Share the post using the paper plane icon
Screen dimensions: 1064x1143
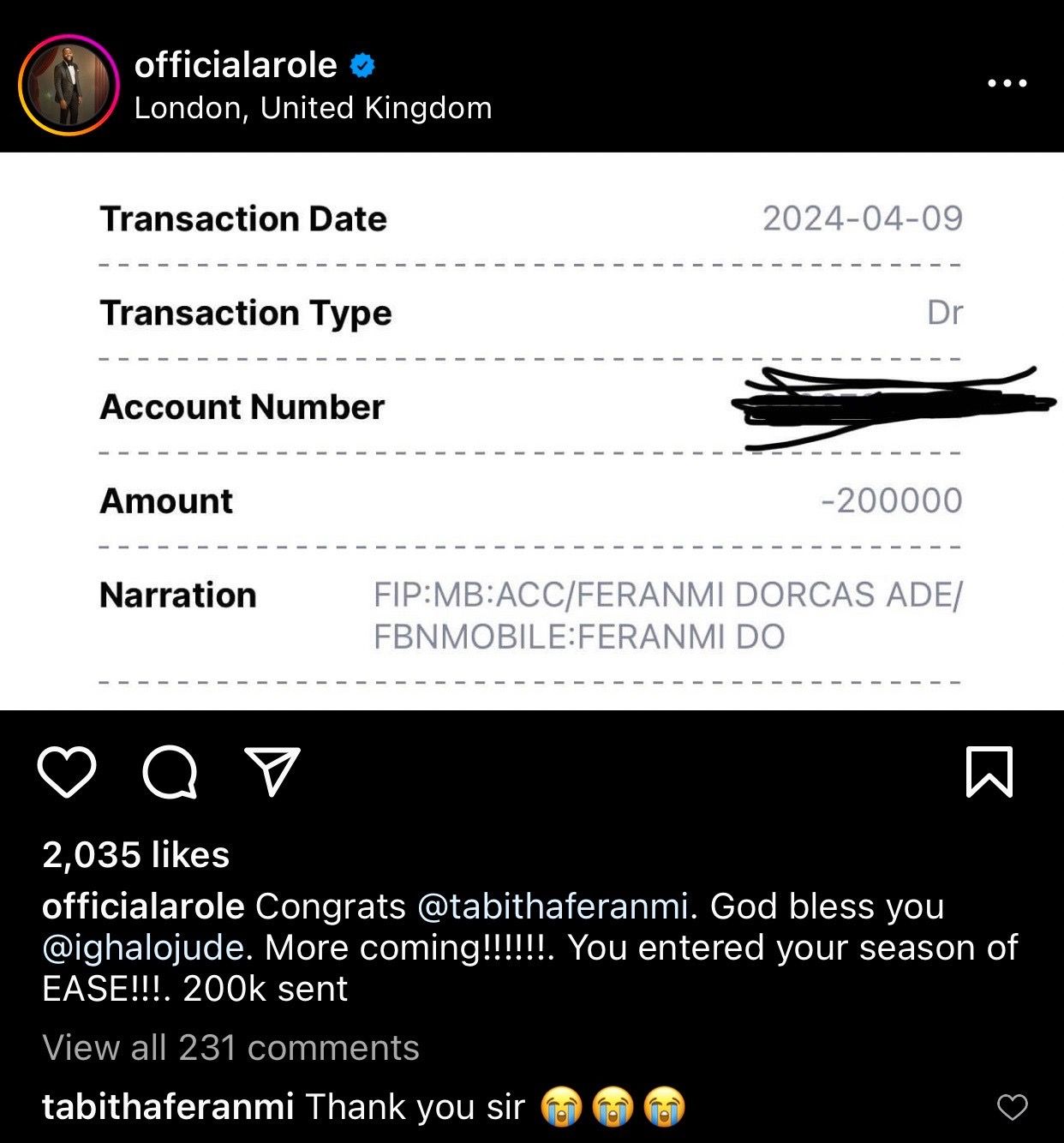[272, 771]
